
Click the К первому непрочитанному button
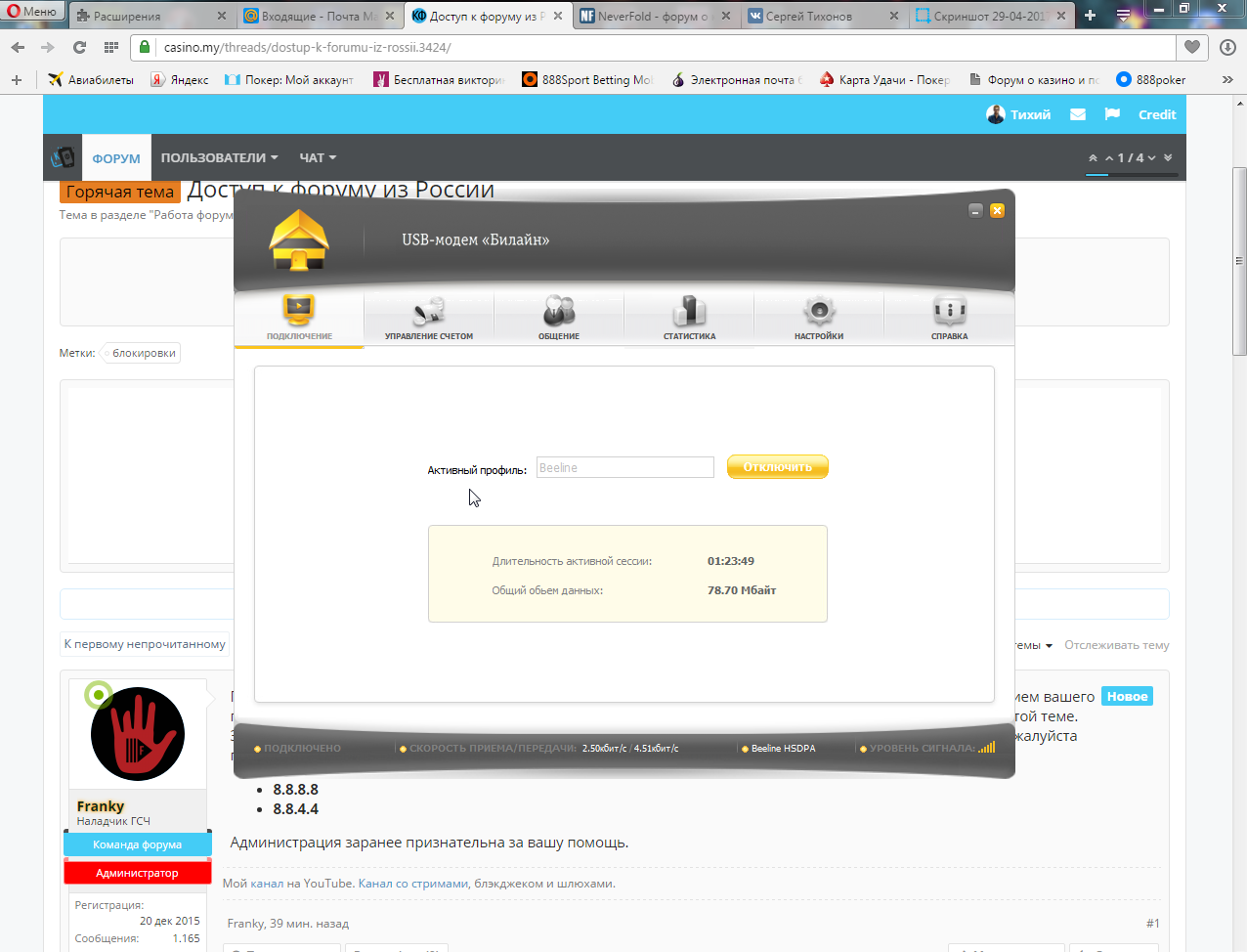145,644
